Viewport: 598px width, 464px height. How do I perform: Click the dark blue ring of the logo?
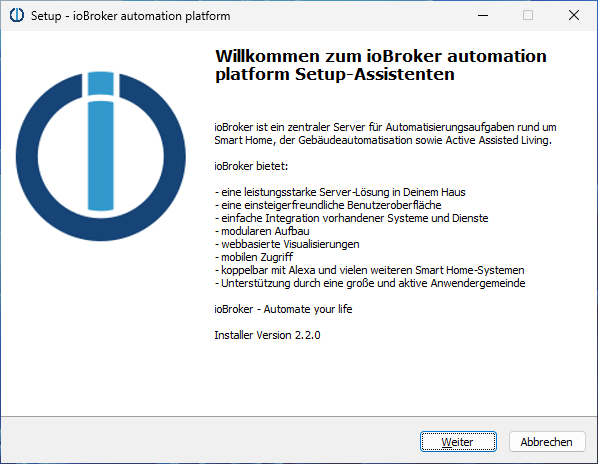(27, 156)
